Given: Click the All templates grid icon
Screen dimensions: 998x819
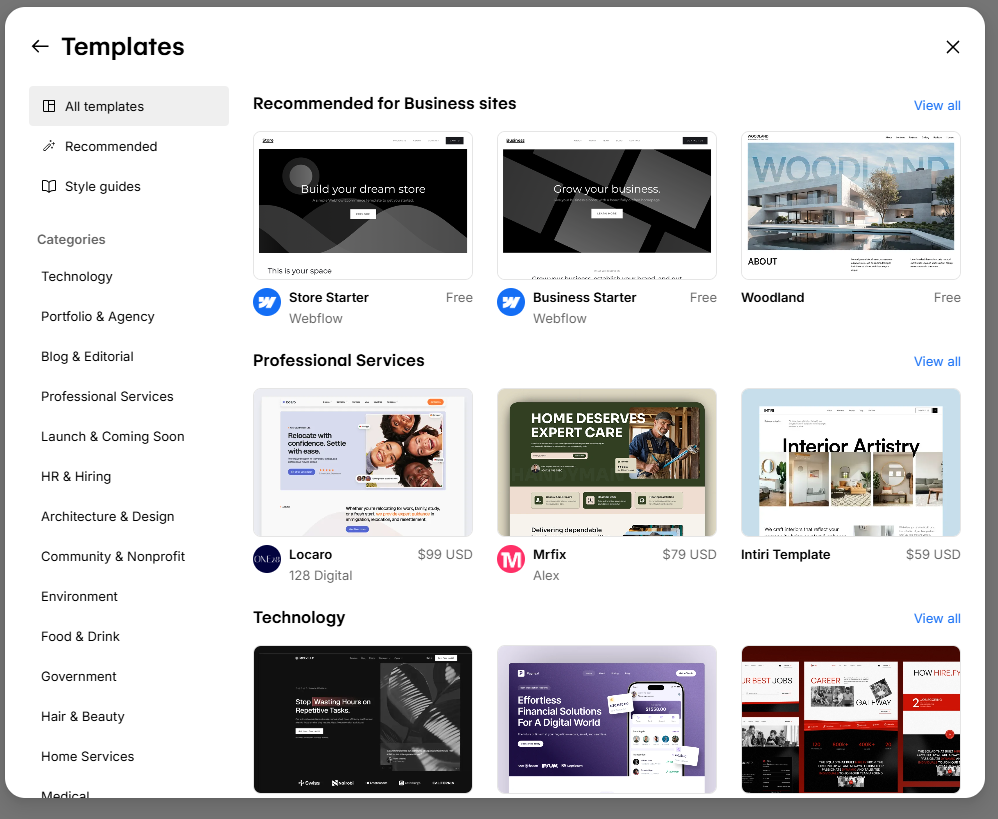Looking at the screenshot, I should pos(49,106).
